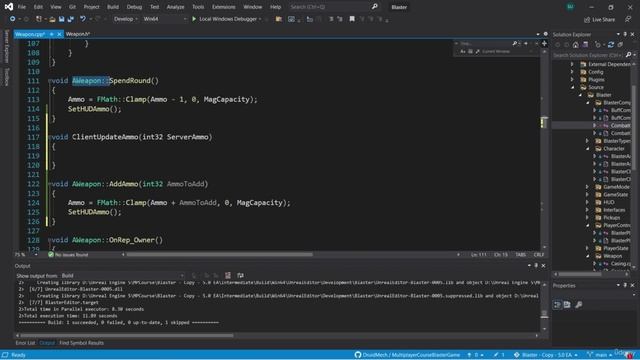Open the Find Symbol Results tab

(x=81, y=343)
